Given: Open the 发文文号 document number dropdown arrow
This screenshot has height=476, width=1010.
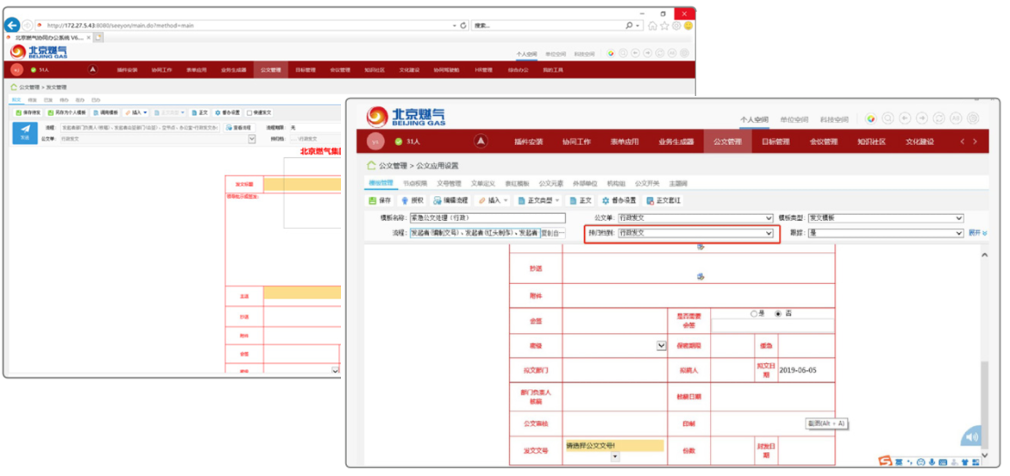Looking at the screenshot, I should pos(615,457).
